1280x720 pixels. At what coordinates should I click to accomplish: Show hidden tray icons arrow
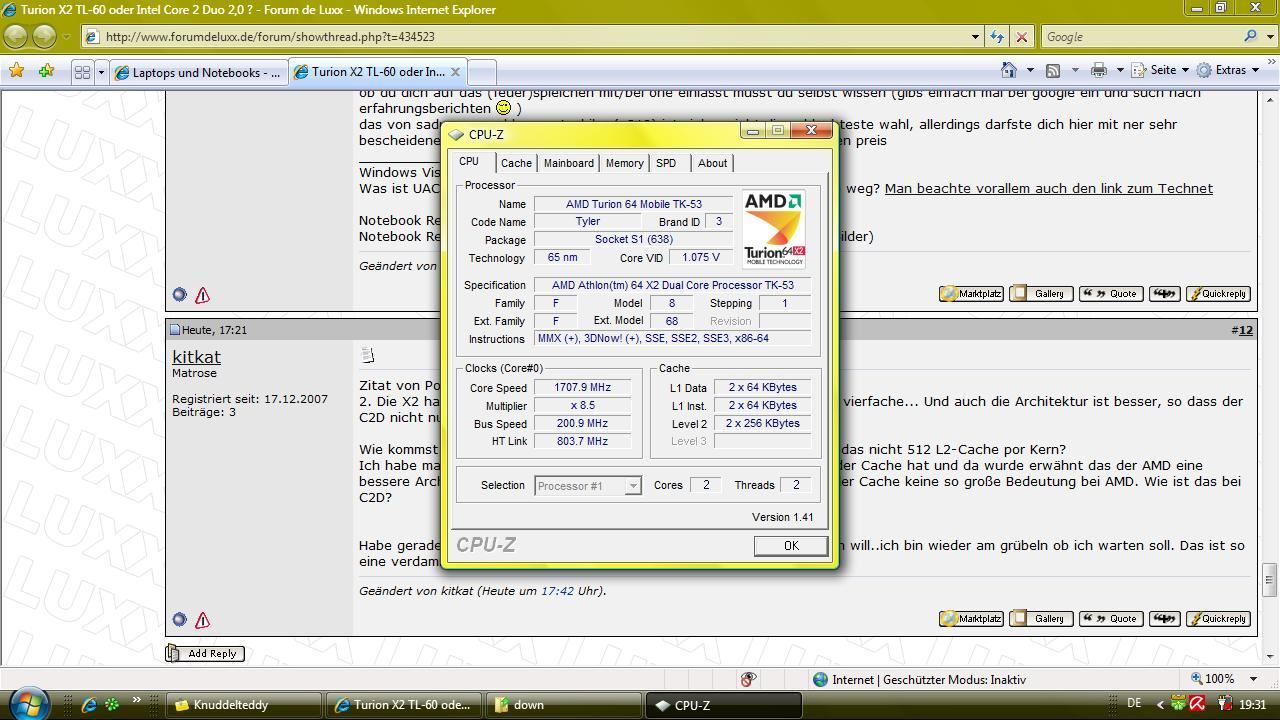[x=1160, y=705]
